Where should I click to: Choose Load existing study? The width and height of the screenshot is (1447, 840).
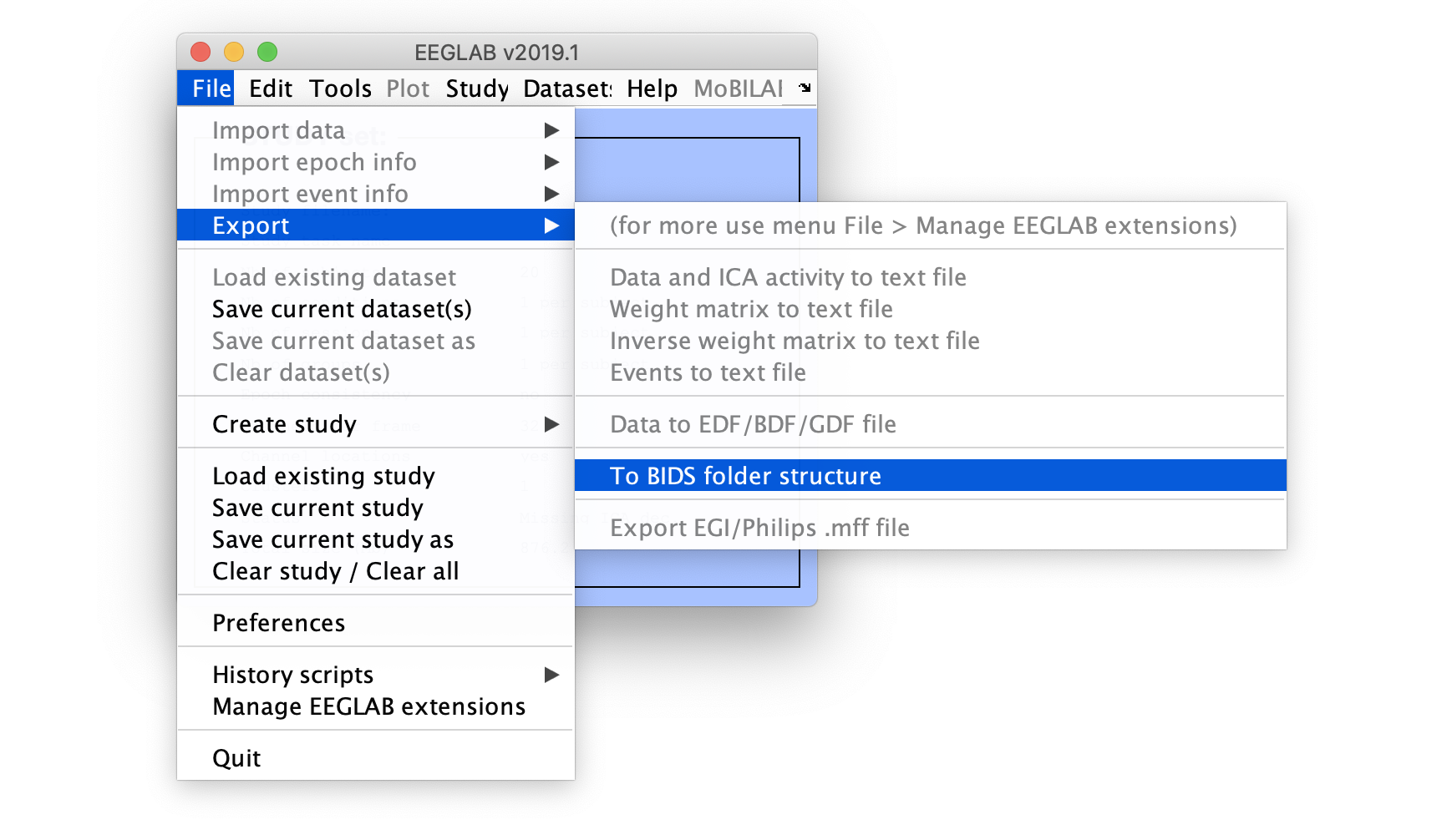pos(323,476)
